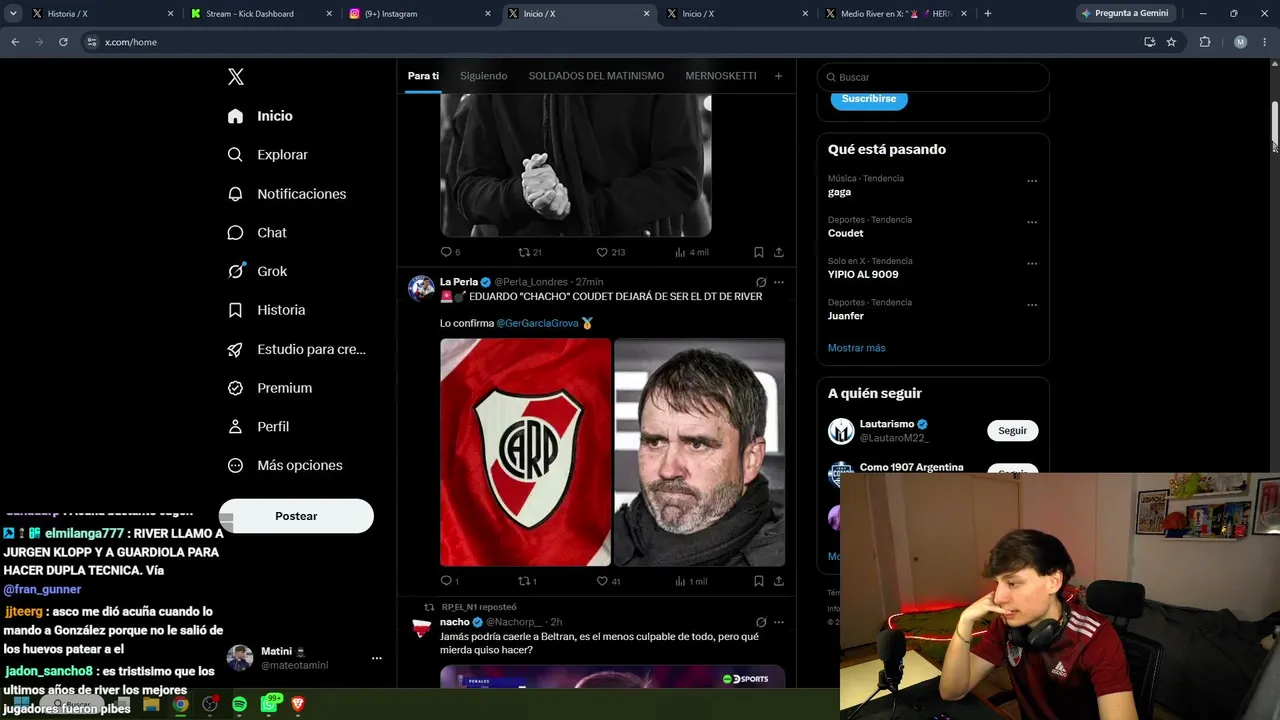Click the Suscribirse button
Screen dimensions: 1280x720
point(869,99)
